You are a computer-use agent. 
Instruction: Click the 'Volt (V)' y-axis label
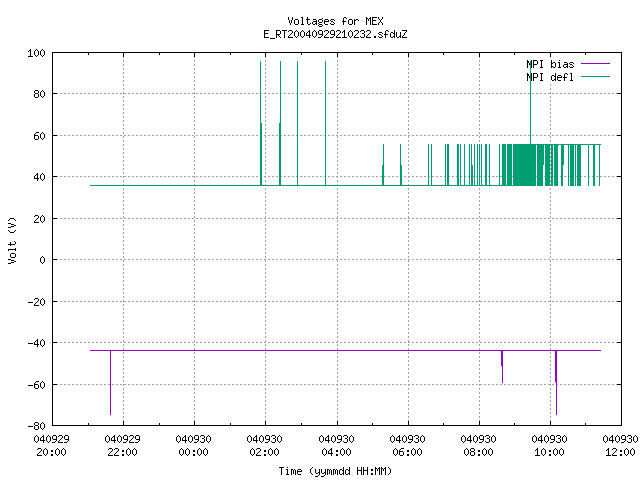pyautogui.click(x=12, y=240)
